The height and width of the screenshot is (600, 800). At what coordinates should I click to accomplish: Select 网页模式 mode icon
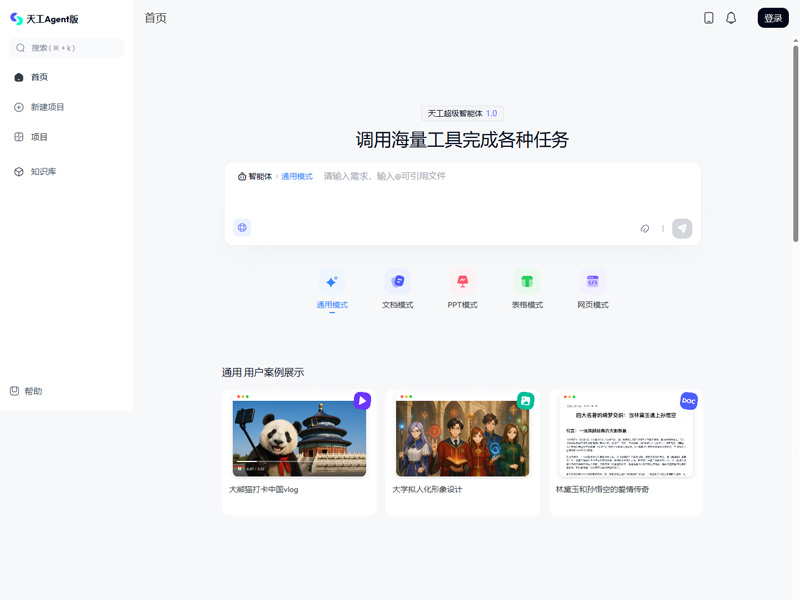592,281
